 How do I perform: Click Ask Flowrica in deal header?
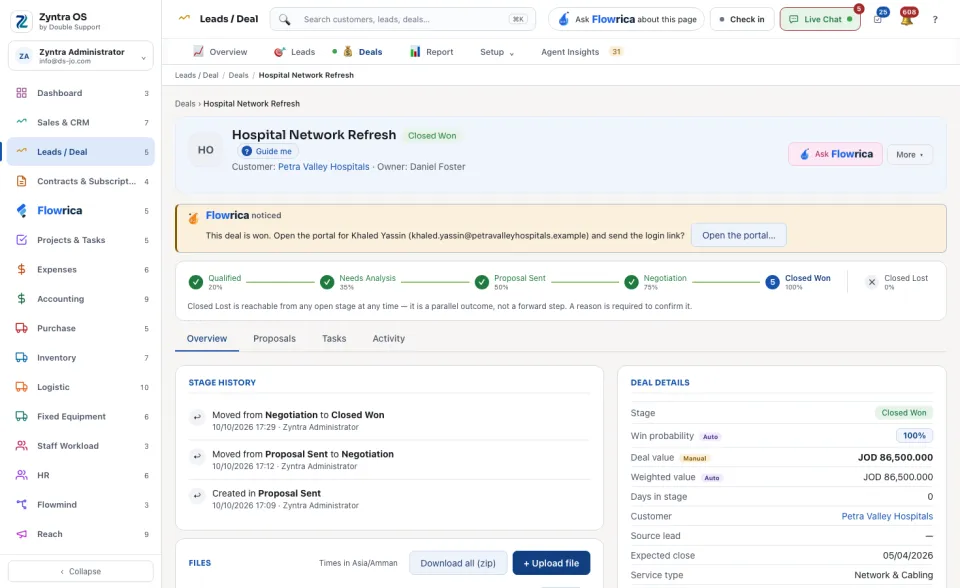click(x=836, y=154)
